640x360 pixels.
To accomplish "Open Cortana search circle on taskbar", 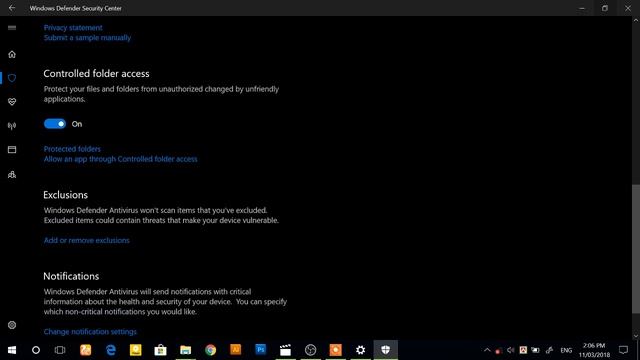I will click(x=36, y=350).
